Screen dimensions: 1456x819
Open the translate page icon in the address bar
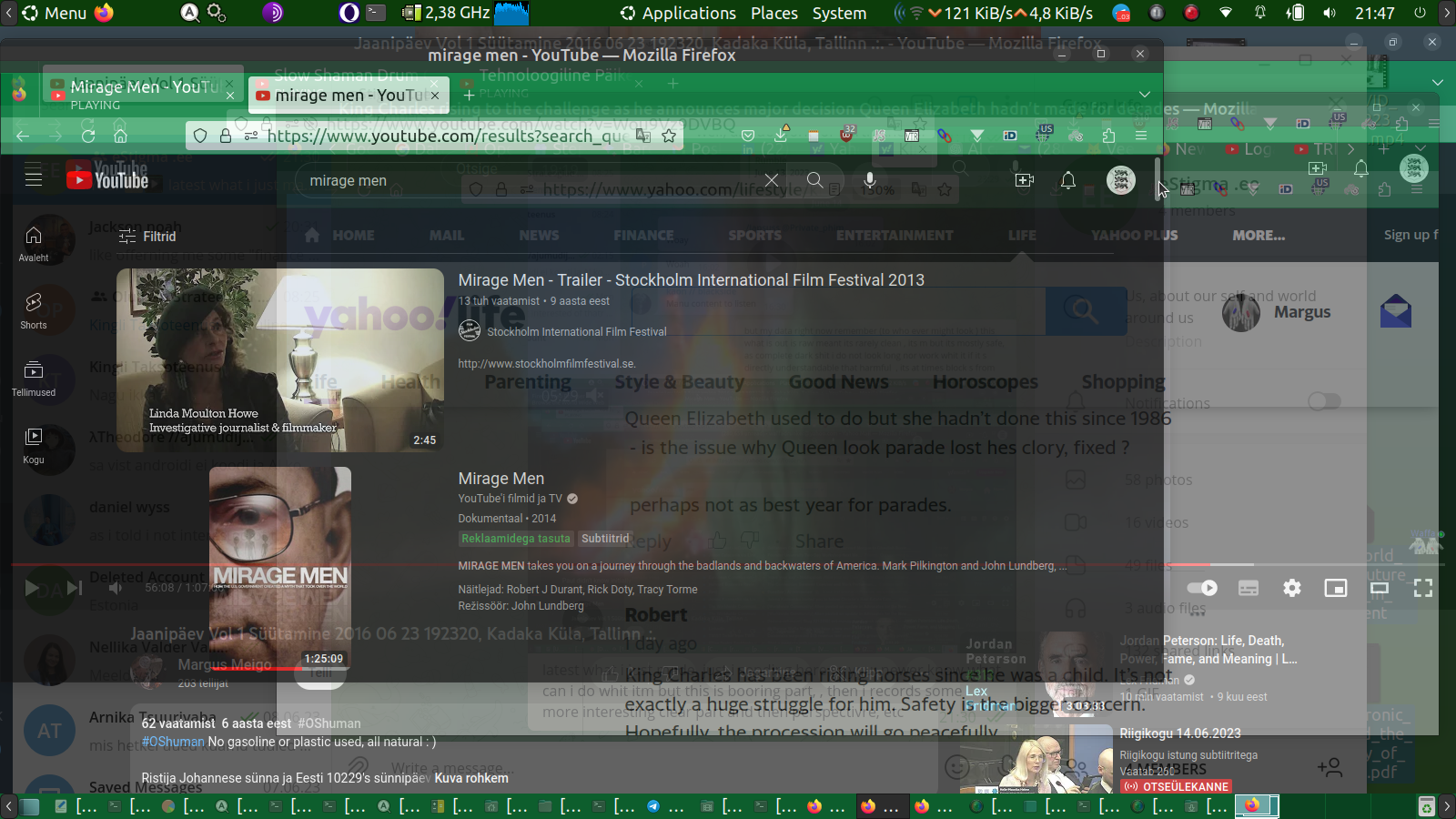pyautogui.click(x=643, y=136)
